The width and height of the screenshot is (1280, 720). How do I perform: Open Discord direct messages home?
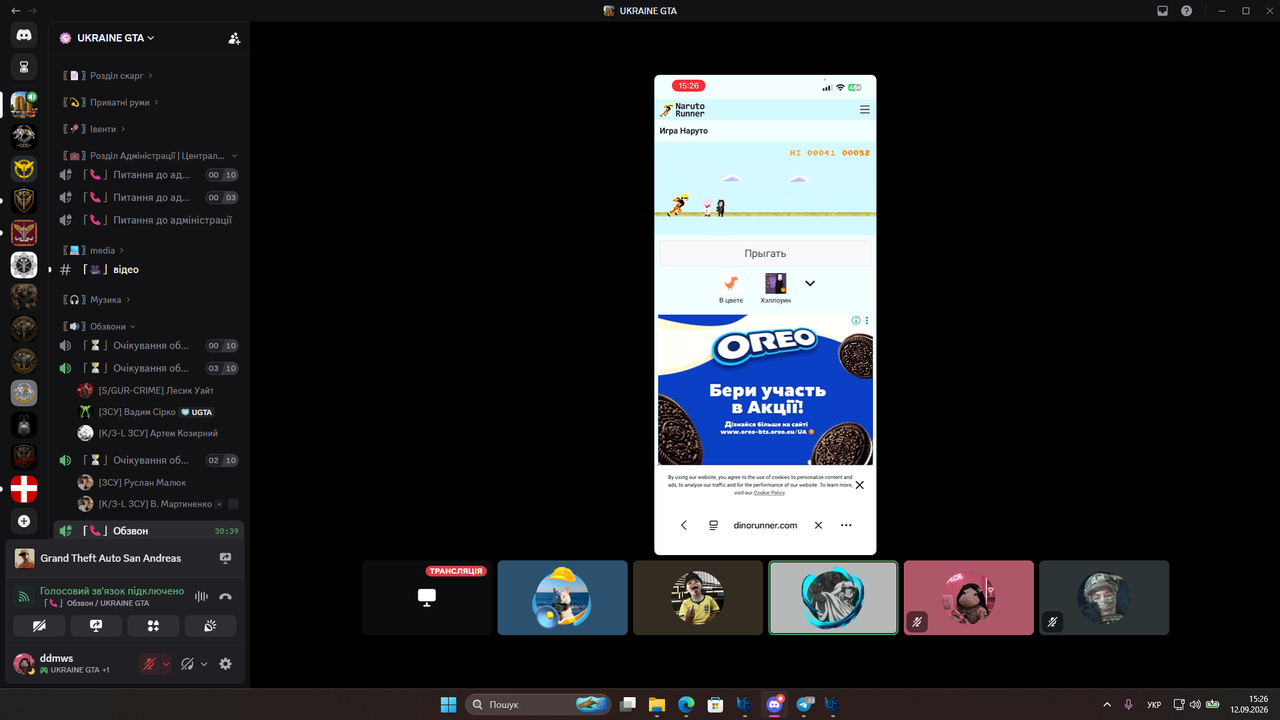(x=24, y=35)
